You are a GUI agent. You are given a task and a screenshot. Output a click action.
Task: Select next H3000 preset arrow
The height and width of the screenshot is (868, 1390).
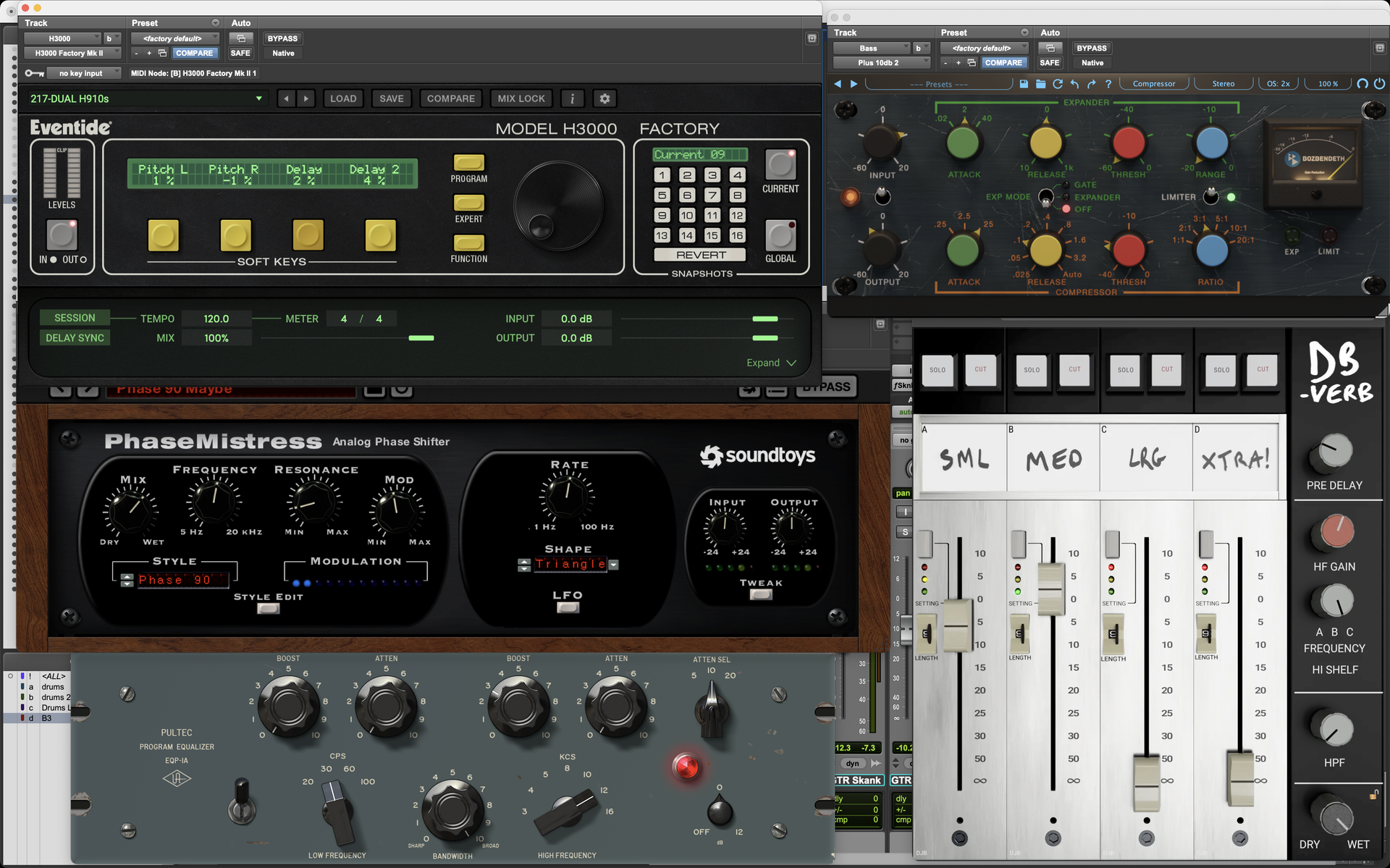(306, 98)
